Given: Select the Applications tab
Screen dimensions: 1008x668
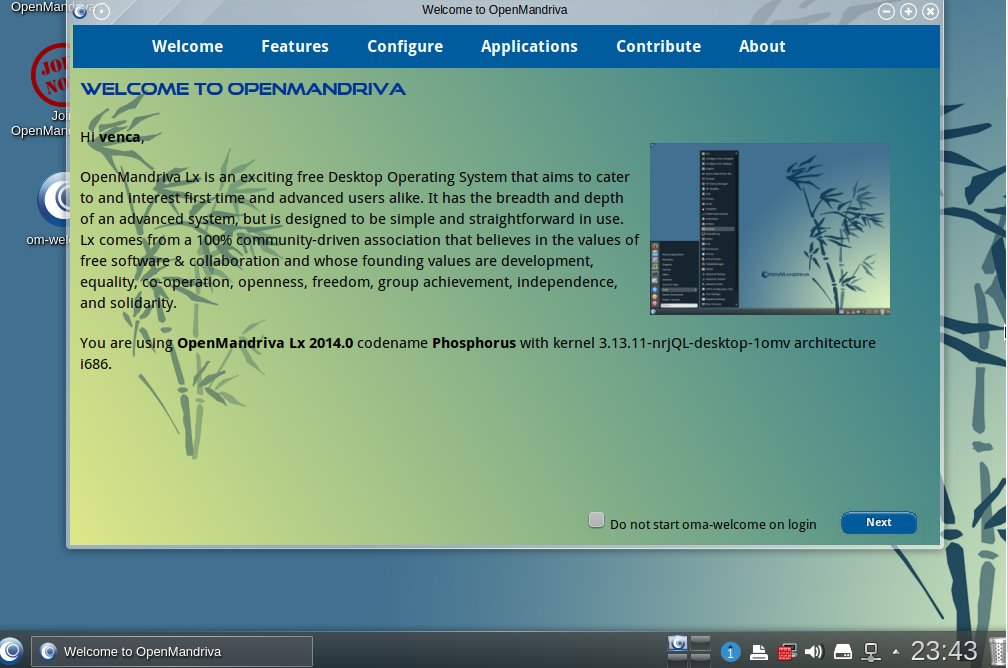Looking at the screenshot, I should coord(529,47).
